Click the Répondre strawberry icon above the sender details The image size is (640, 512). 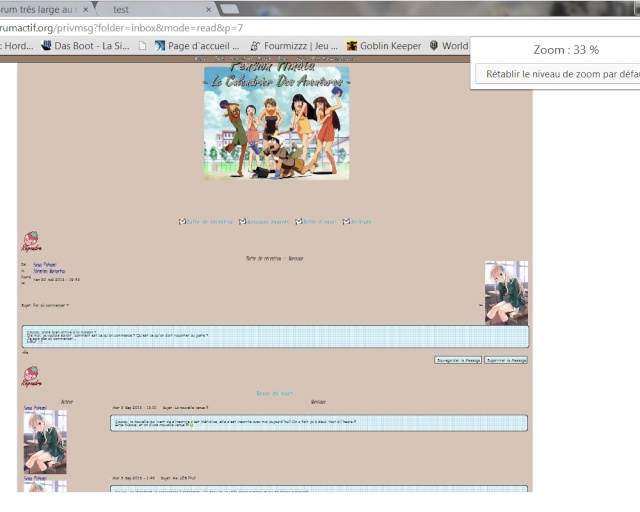[31, 241]
